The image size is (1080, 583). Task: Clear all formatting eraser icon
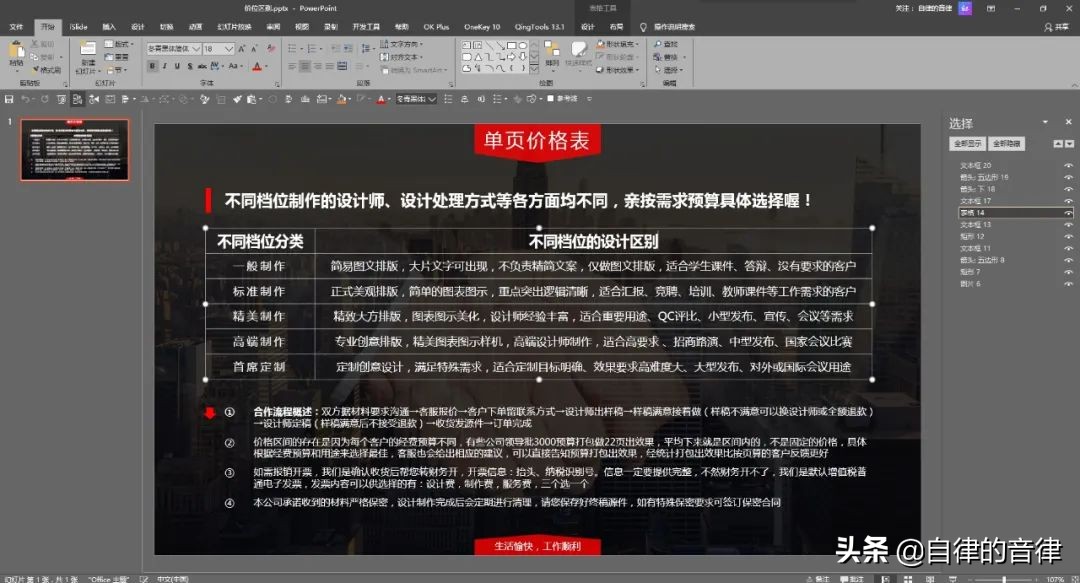(x=271, y=49)
